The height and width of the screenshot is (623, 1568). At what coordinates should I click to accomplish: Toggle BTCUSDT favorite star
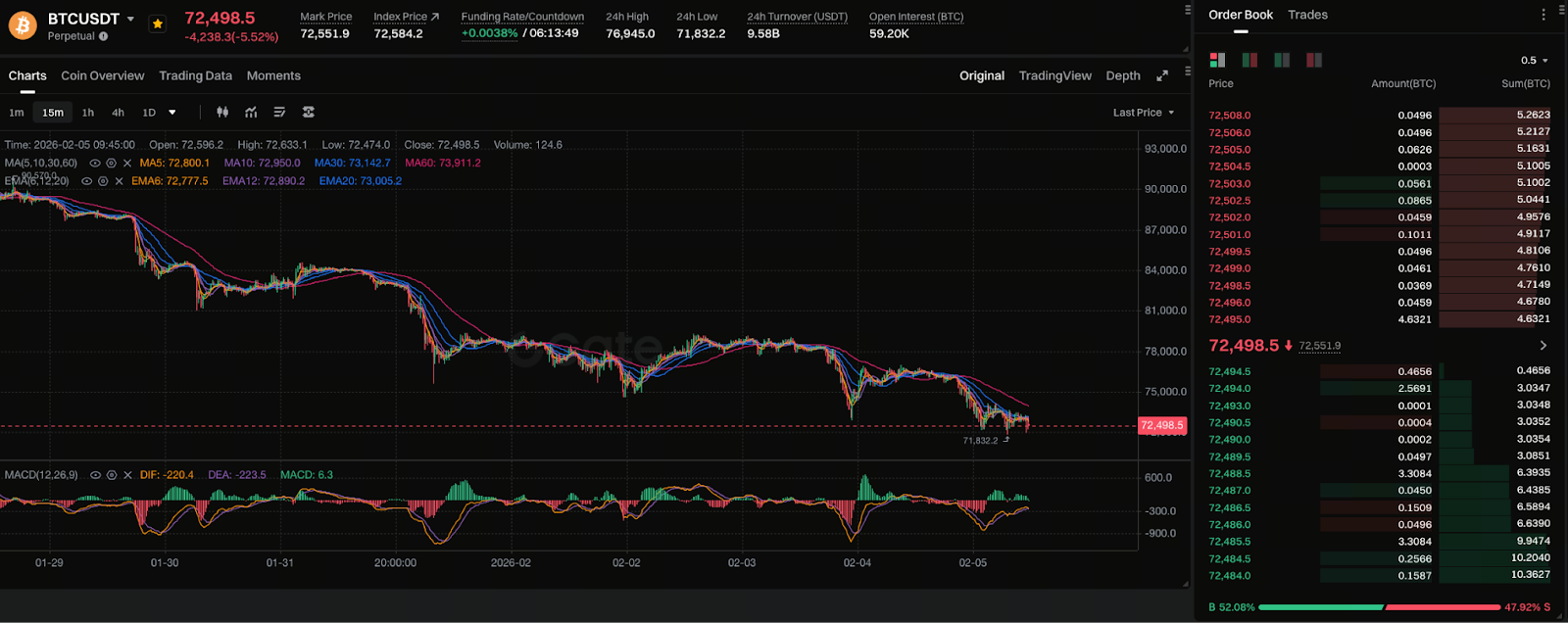[x=158, y=24]
